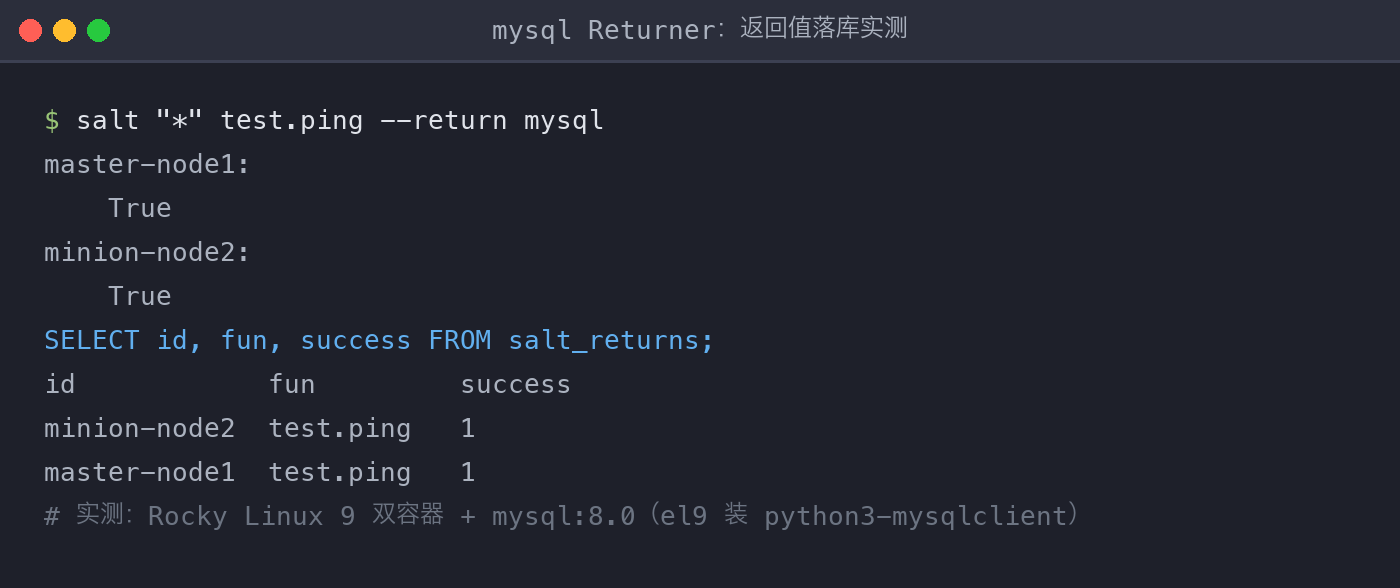1400x588 pixels.
Task: Click test.ping in the minion-node2 row
Action: [340, 428]
